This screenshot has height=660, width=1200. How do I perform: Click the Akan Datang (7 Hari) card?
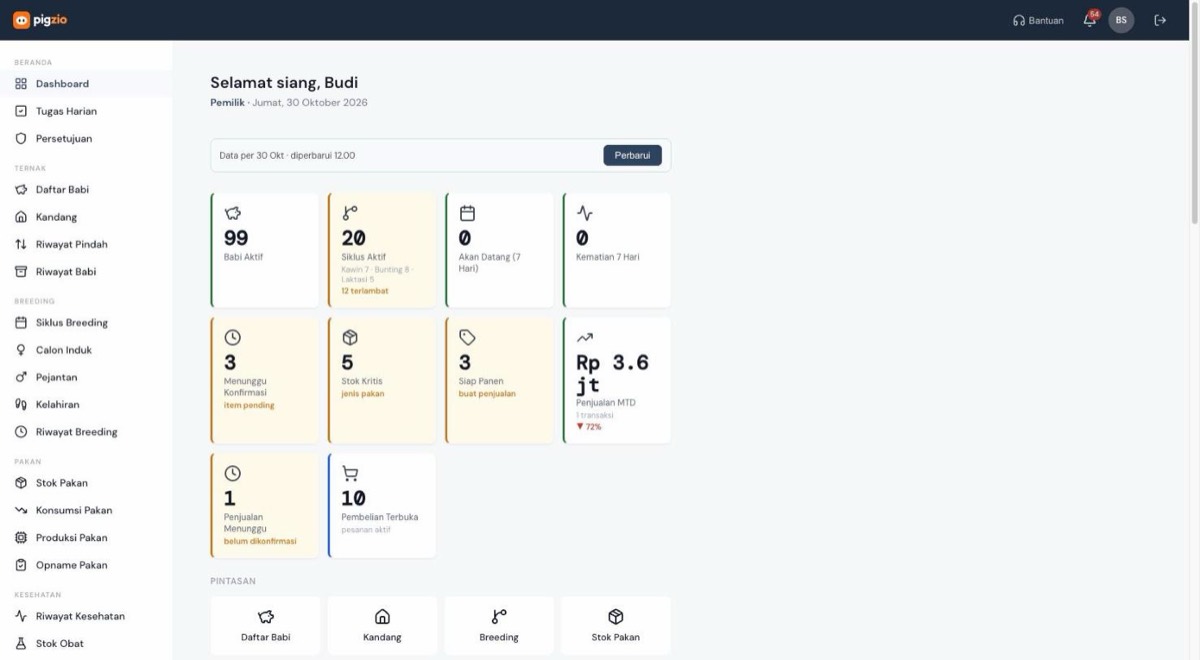499,250
